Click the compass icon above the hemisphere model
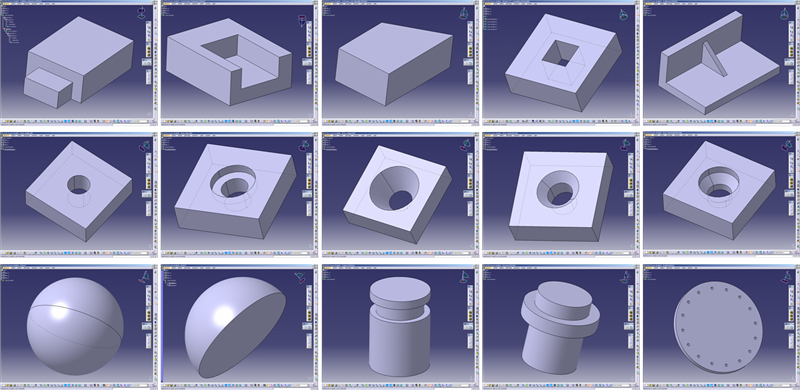The width and height of the screenshot is (800, 390). click(x=301, y=278)
